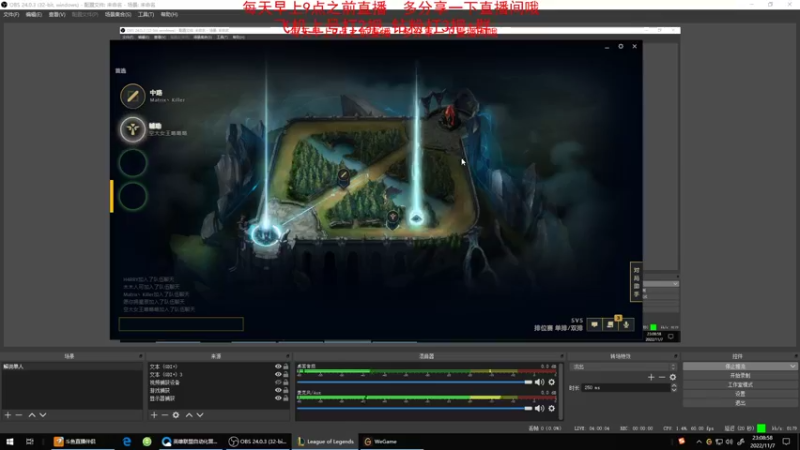
Task: Open Microsoft Edge from taskbar
Action: tap(127, 442)
